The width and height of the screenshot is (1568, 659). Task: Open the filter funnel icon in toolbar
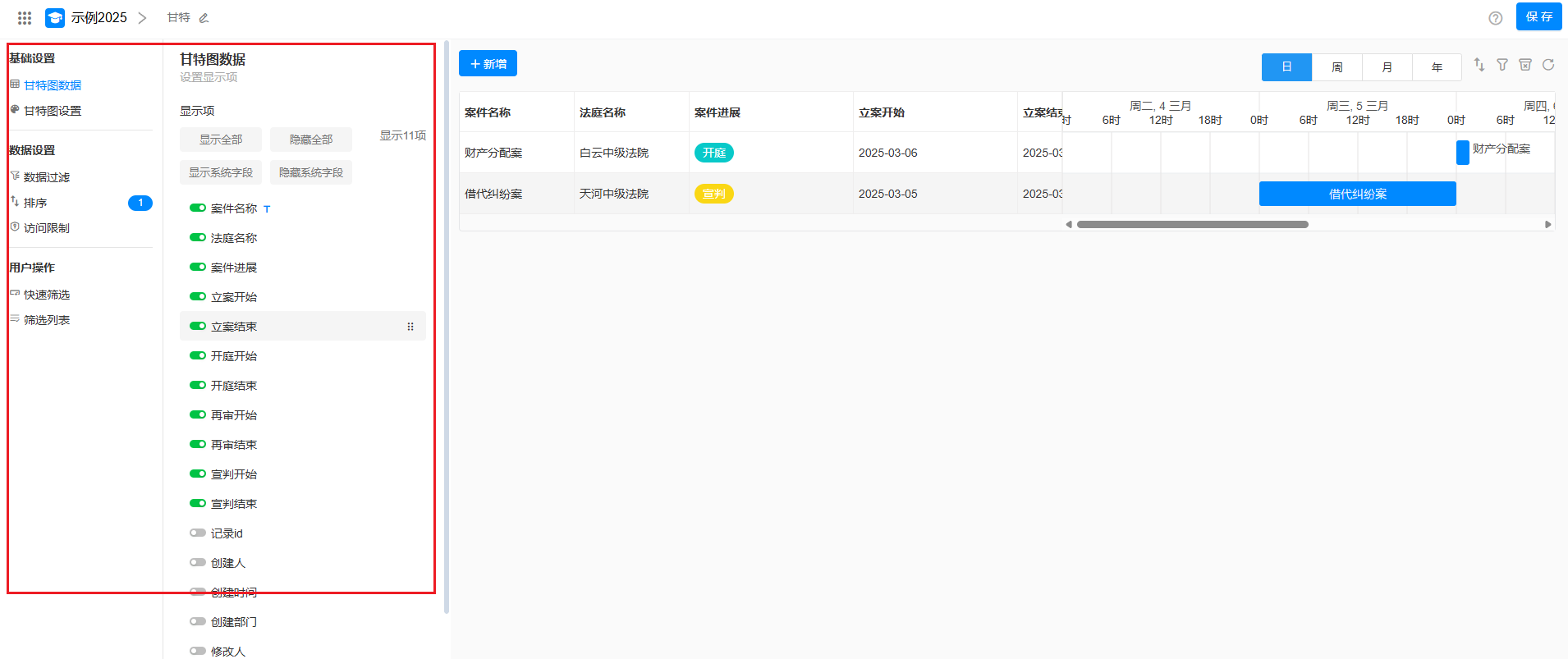(x=1502, y=65)
